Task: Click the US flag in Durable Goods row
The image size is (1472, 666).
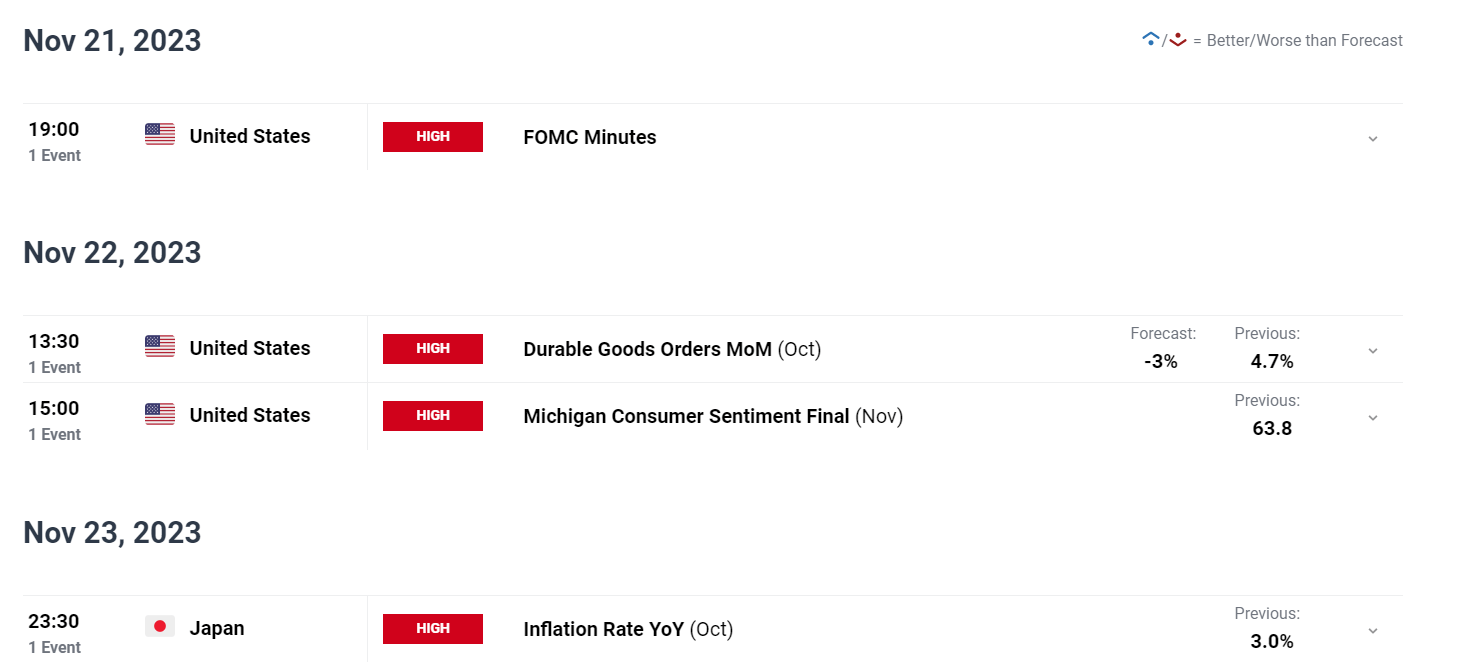Action: point(160,346)
